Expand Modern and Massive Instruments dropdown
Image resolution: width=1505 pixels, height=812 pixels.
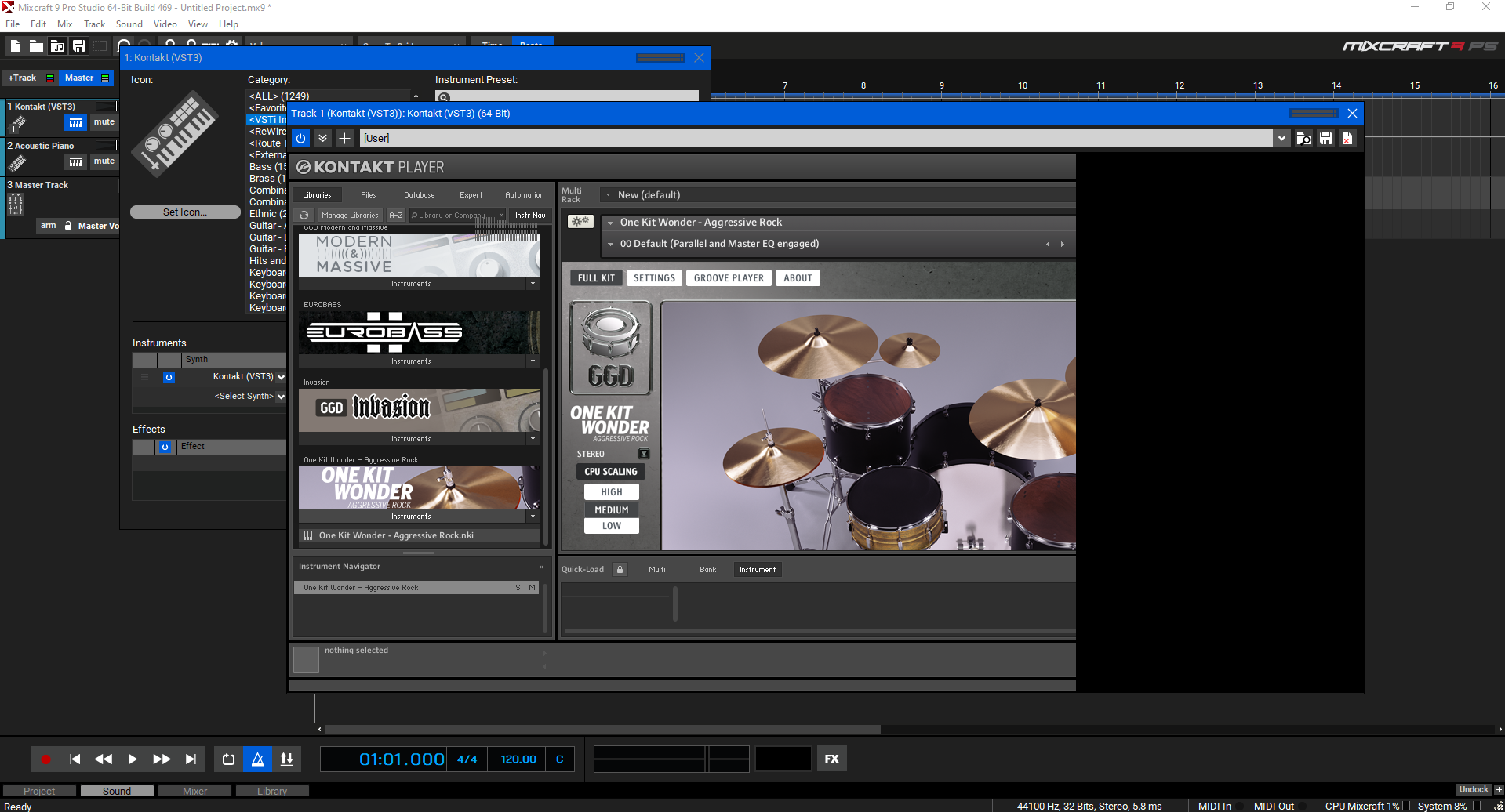pyautogui.click(x=533, y=284)
